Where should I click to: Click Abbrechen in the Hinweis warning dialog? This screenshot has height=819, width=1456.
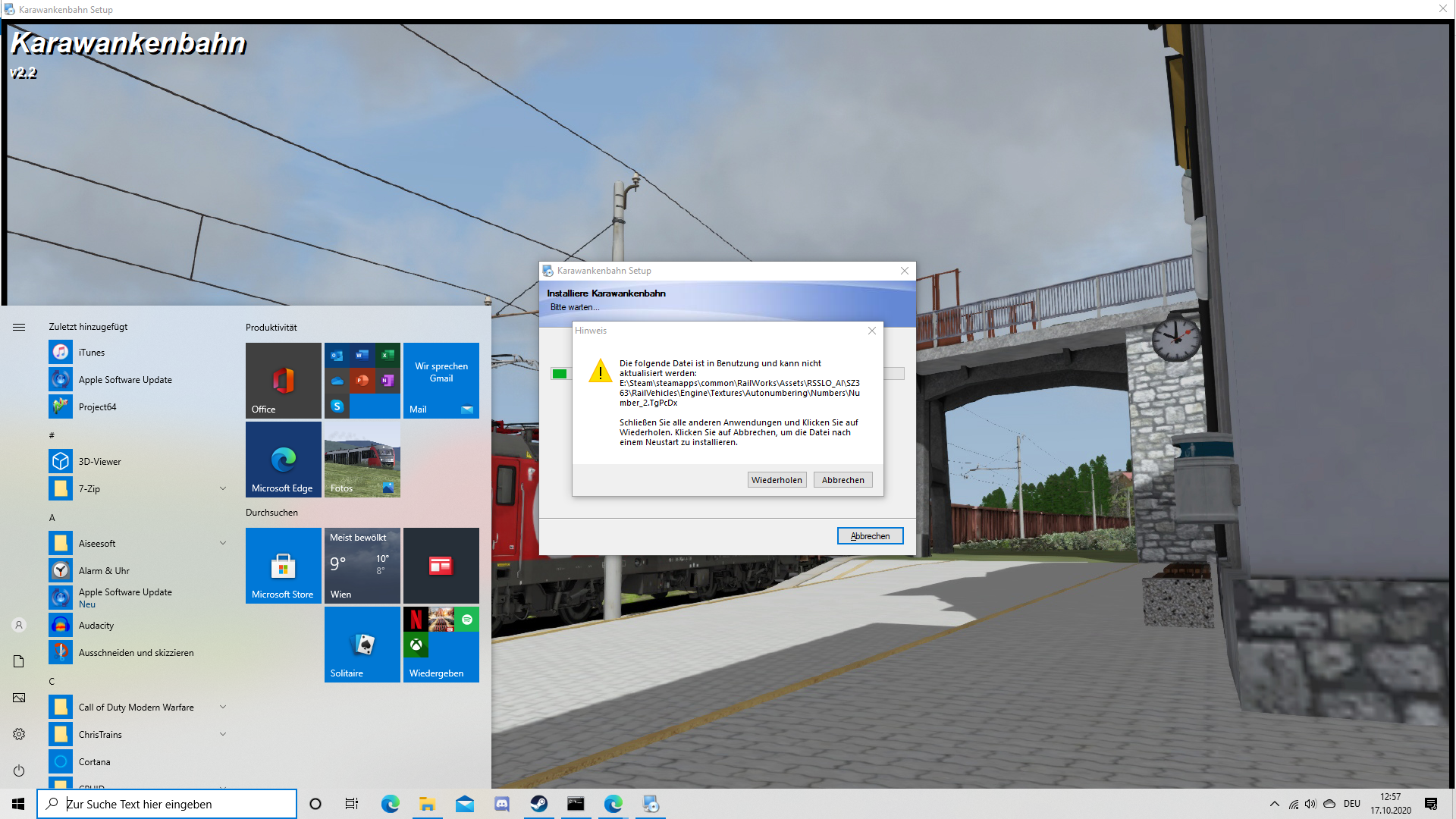(843, 480)
